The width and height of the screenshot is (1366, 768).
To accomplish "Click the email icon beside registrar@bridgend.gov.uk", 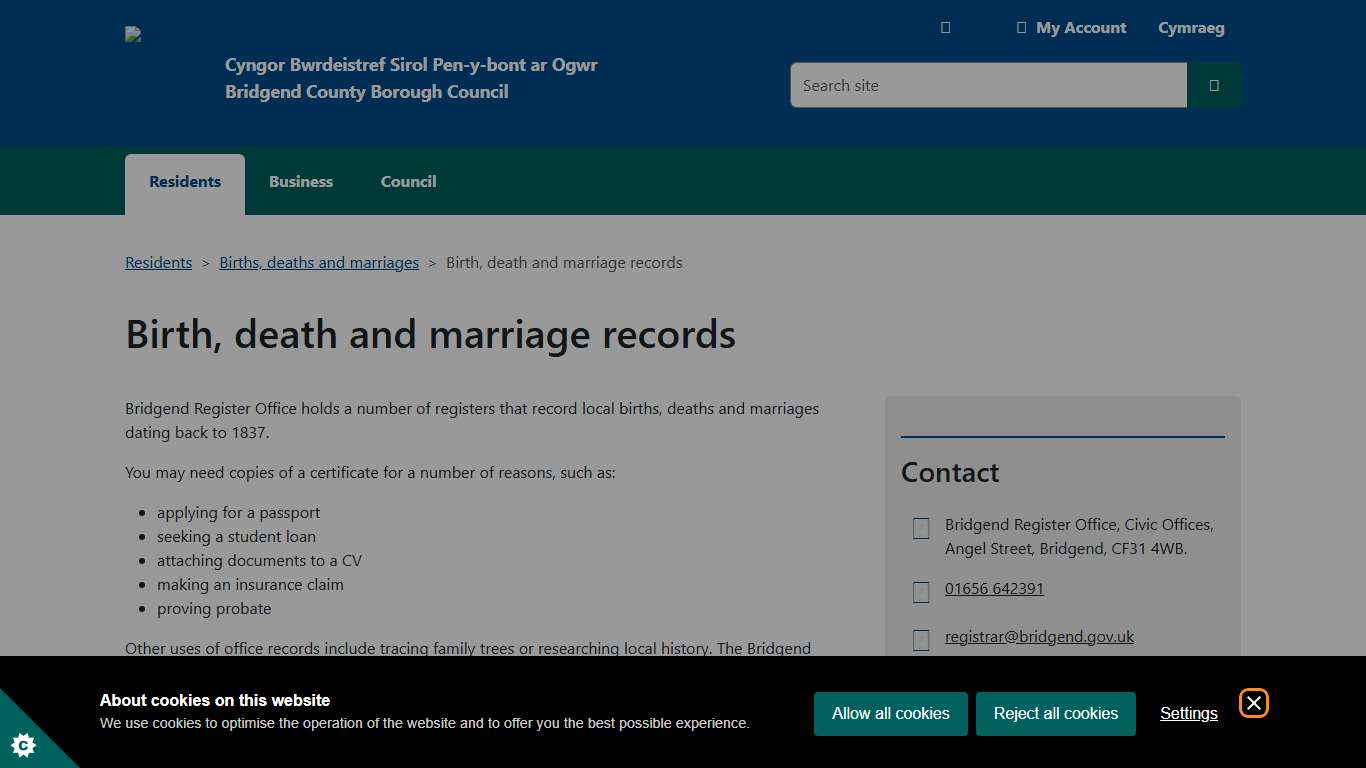I will coord(920,640).
